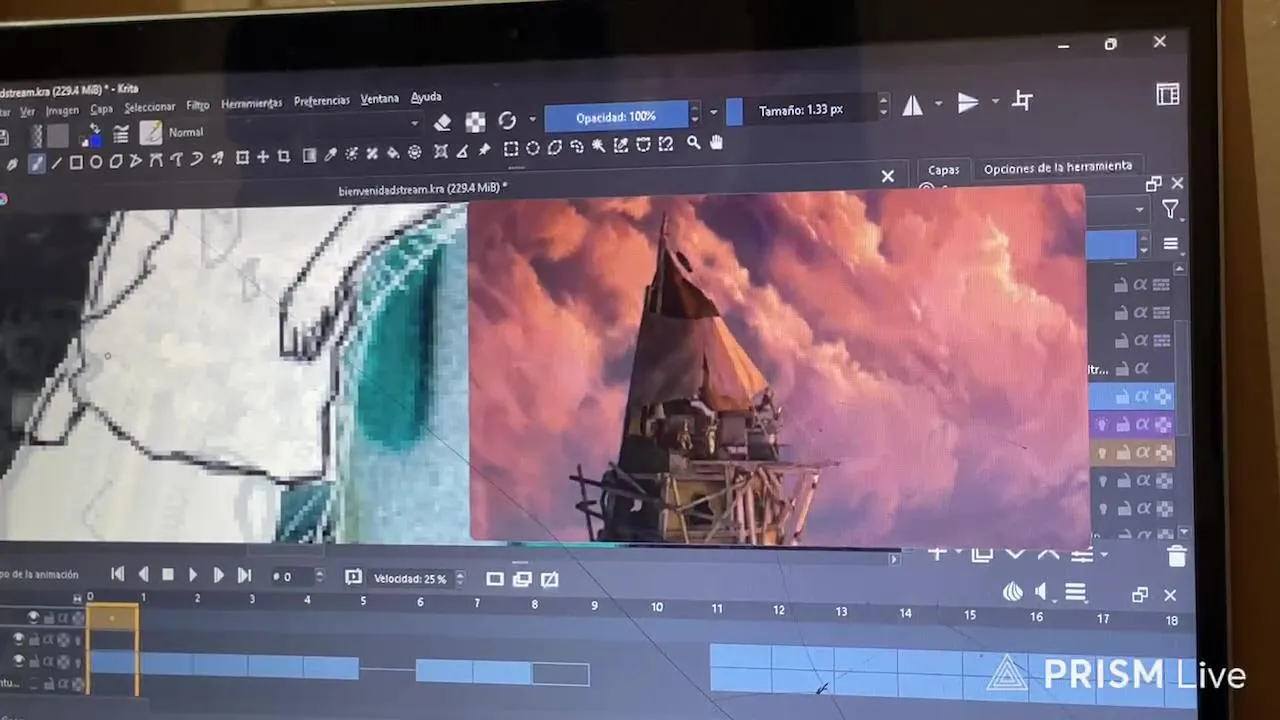Select the Rectangle shape tool
The height and width of the screenshot is (720, 1280).
coord(76,162)
